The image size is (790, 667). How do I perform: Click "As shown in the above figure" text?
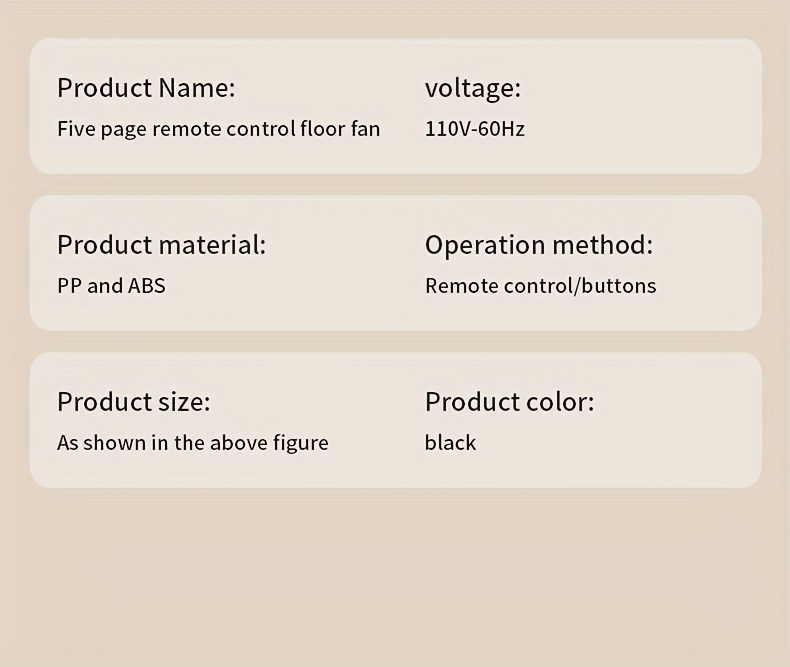192,443
